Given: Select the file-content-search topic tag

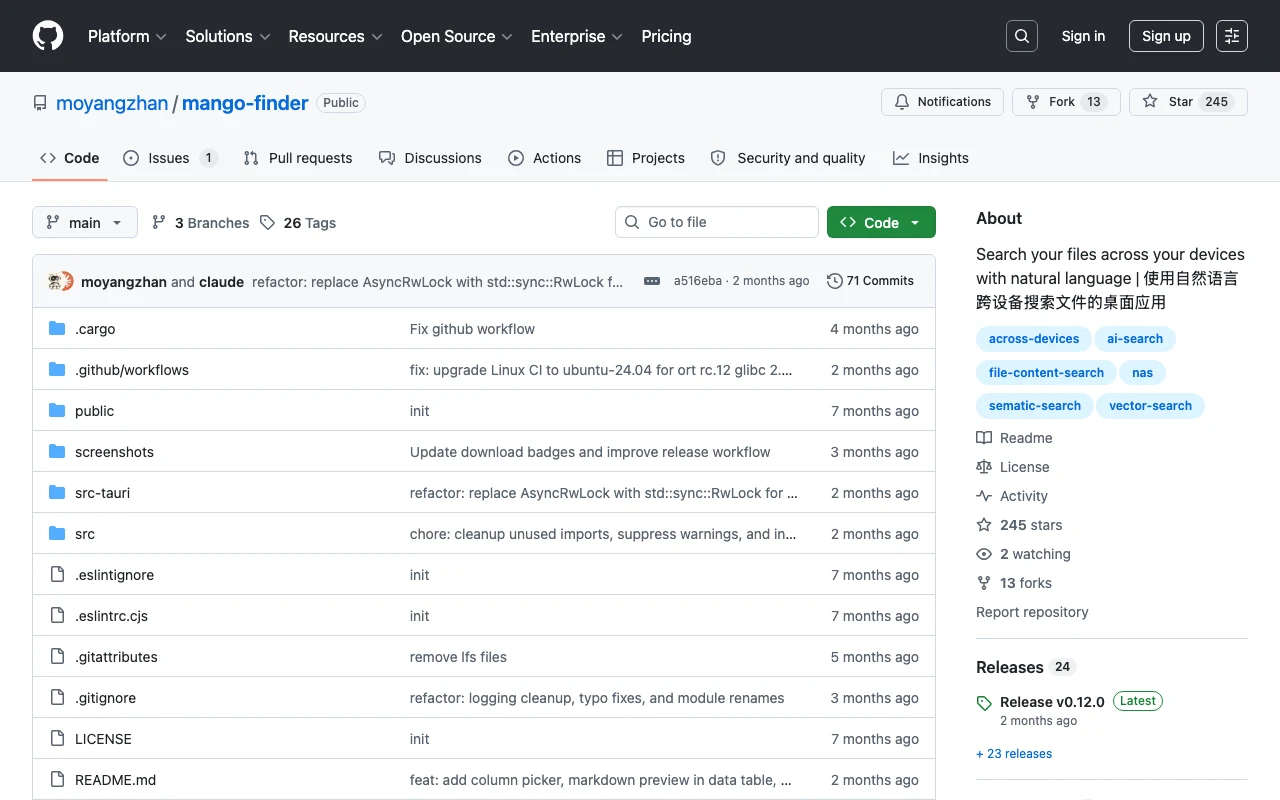Looking at the screenshot, I should pos(1046,373).
